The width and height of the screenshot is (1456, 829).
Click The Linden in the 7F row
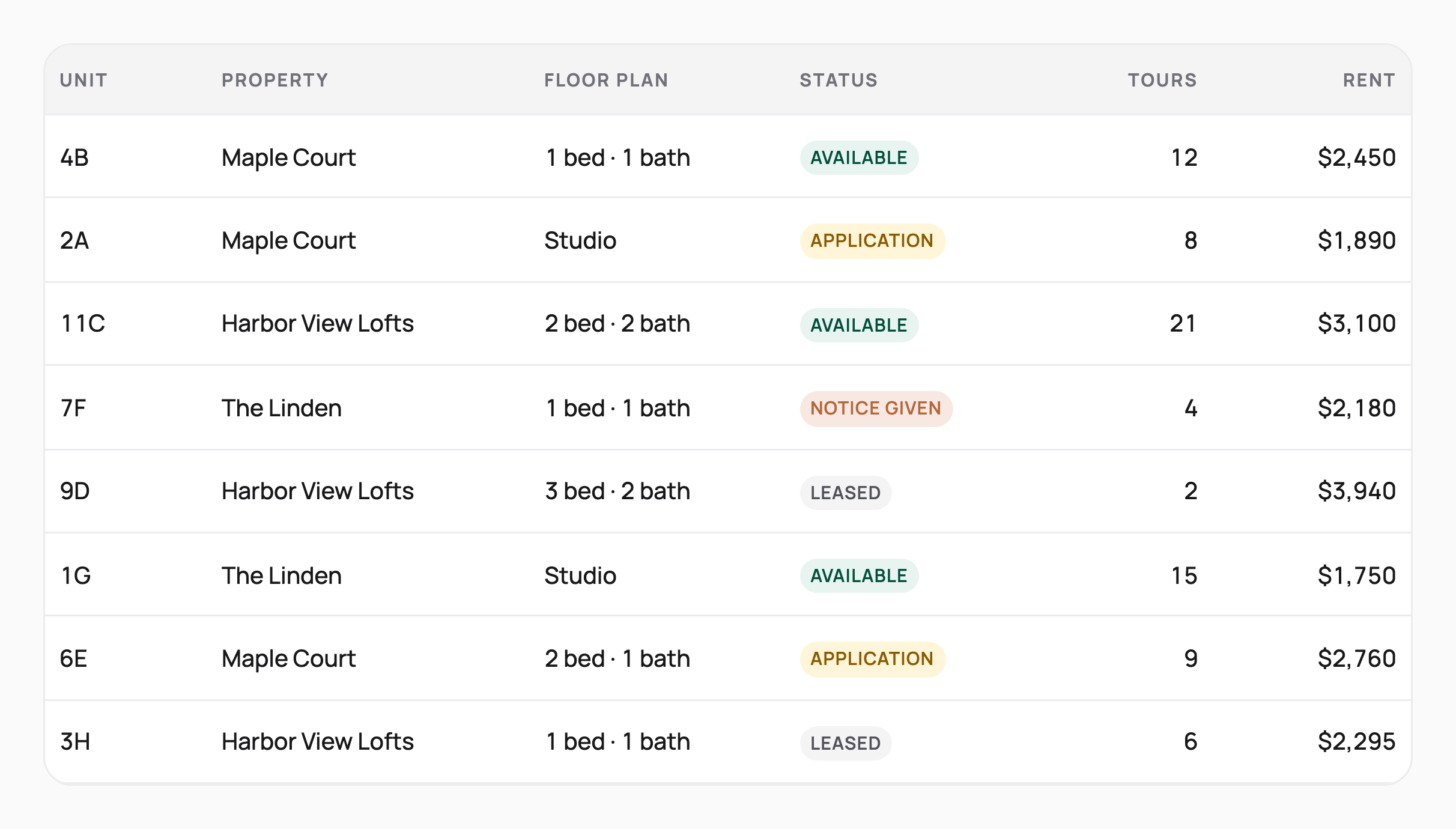click(x=282, y=408)
